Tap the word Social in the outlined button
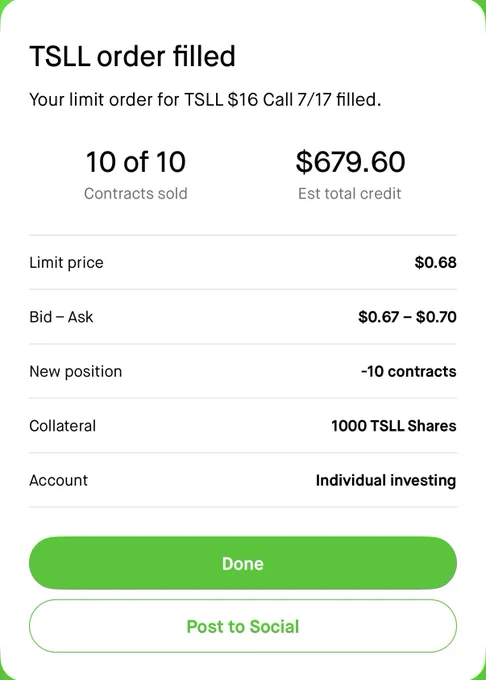The image size is (486, 680). coord(274,627)
